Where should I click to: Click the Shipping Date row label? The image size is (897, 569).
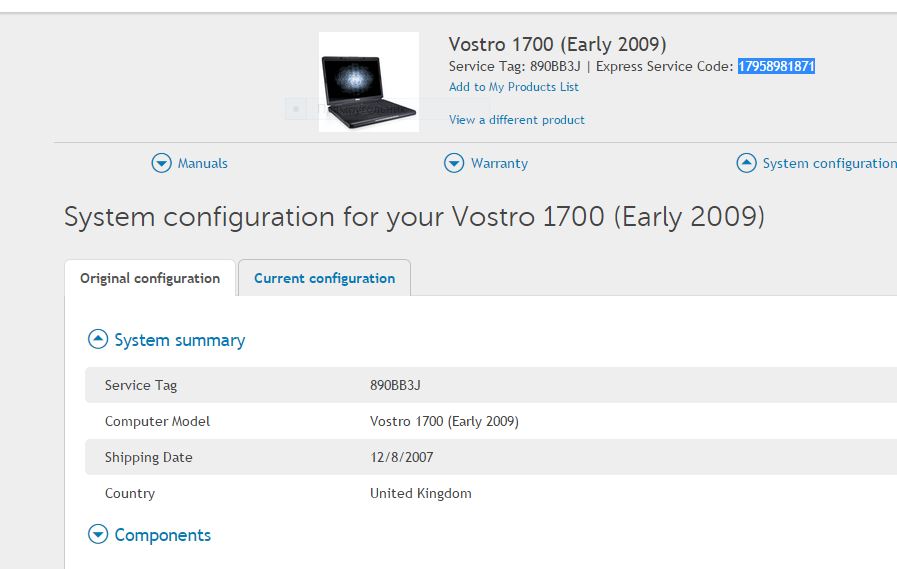point(148,457)
